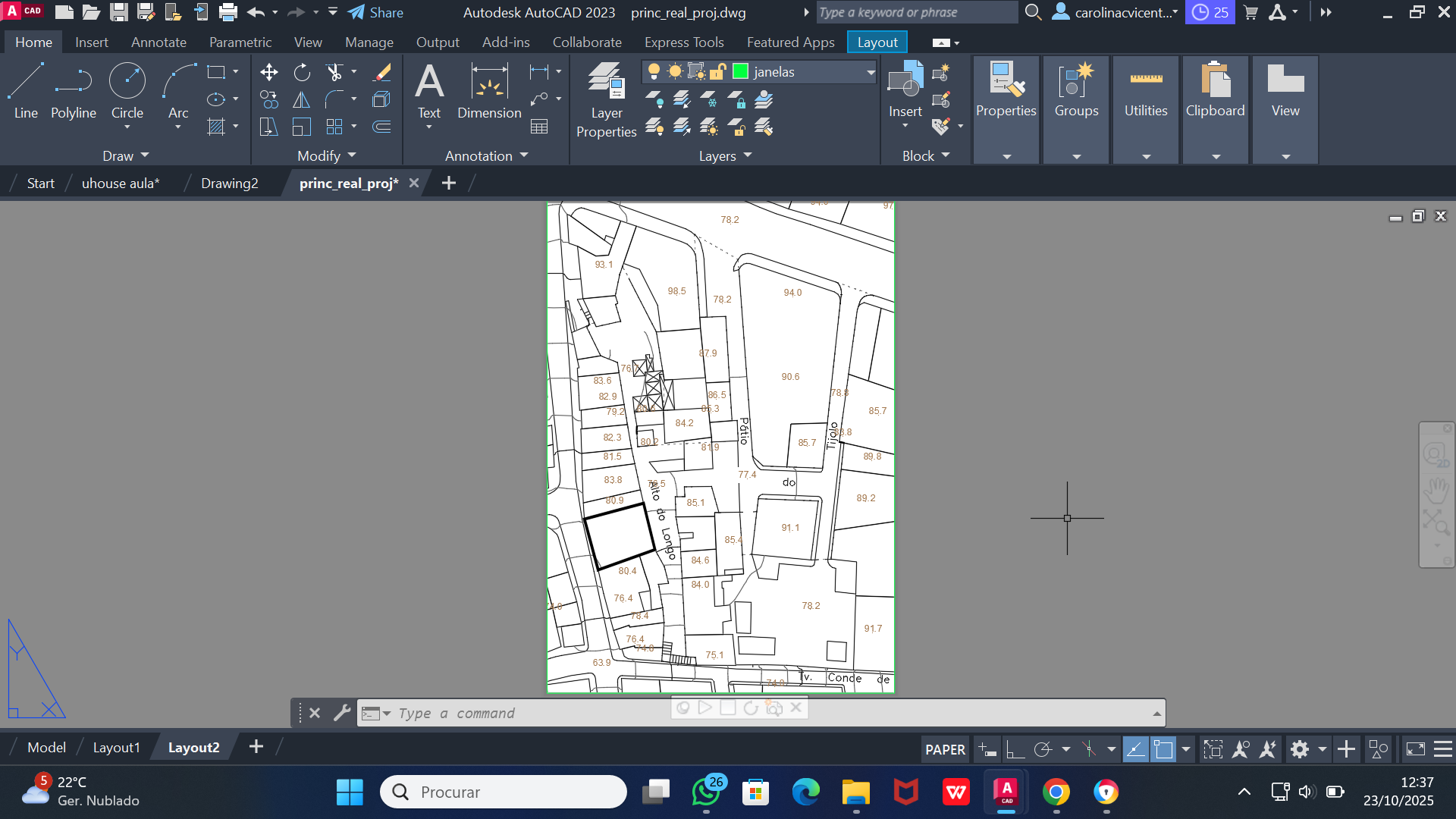1456x819 pixels.
Task: Toggle the PAPER space button
Action: coord(945,749)
